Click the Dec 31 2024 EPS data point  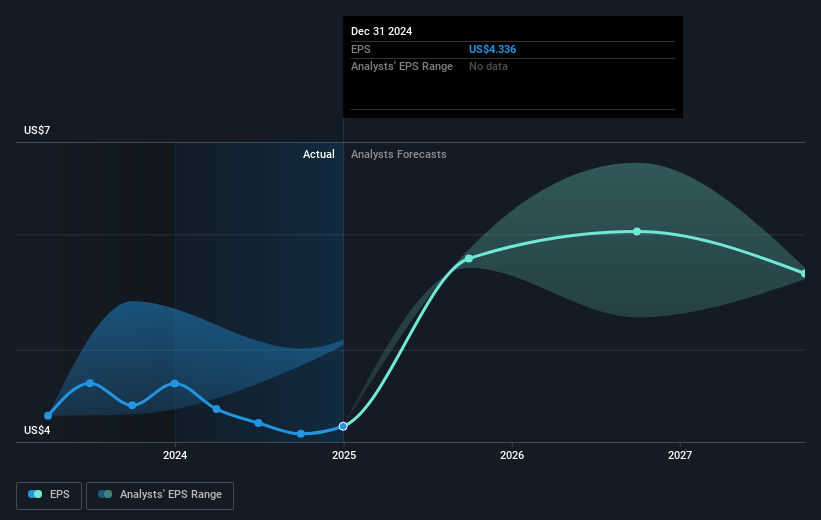343,426
